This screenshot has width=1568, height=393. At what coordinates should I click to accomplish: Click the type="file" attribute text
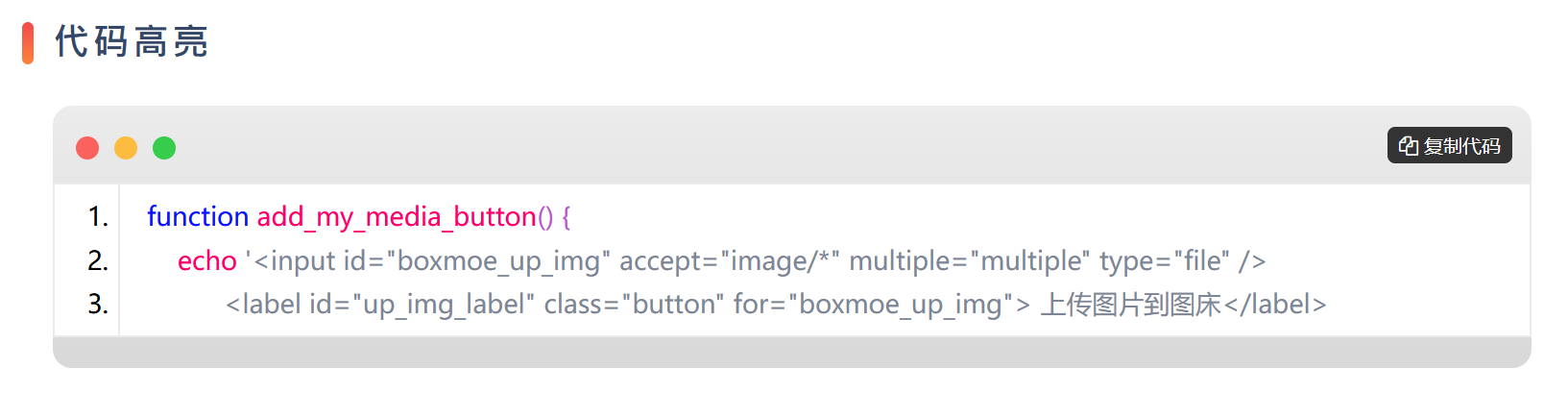click(1165, 261)
